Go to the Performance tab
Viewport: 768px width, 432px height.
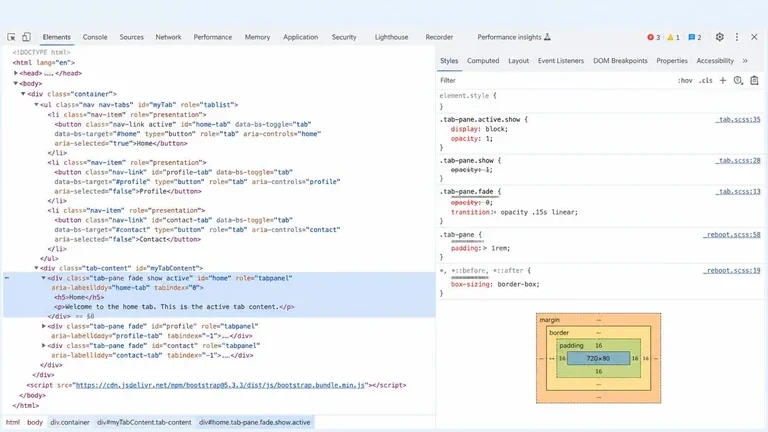coord(213,37)
